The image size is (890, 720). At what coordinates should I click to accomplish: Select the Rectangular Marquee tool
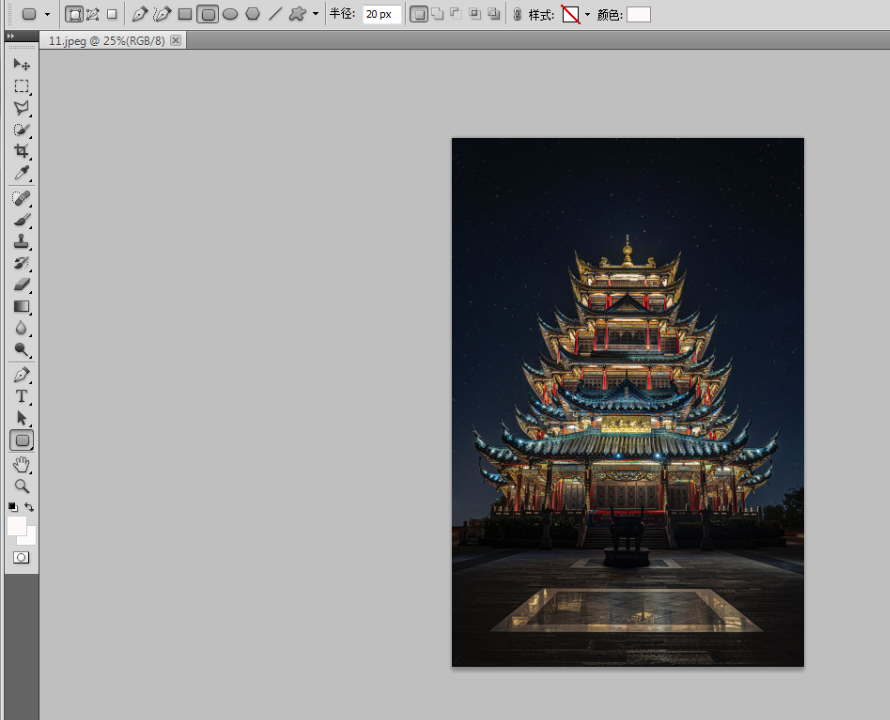22,86
